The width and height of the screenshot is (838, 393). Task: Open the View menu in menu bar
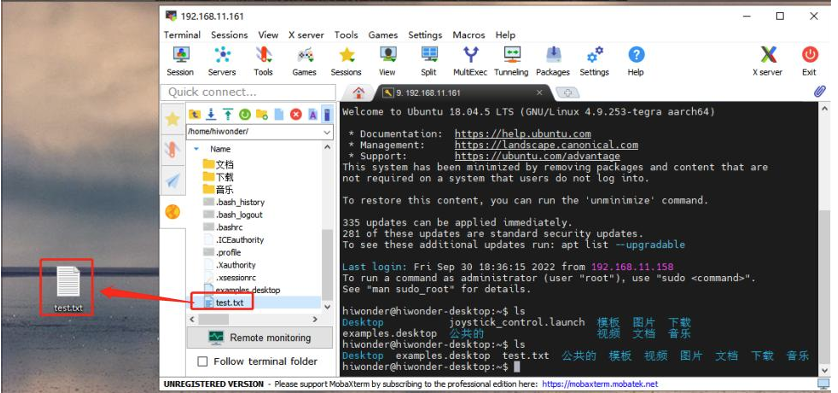268,35
